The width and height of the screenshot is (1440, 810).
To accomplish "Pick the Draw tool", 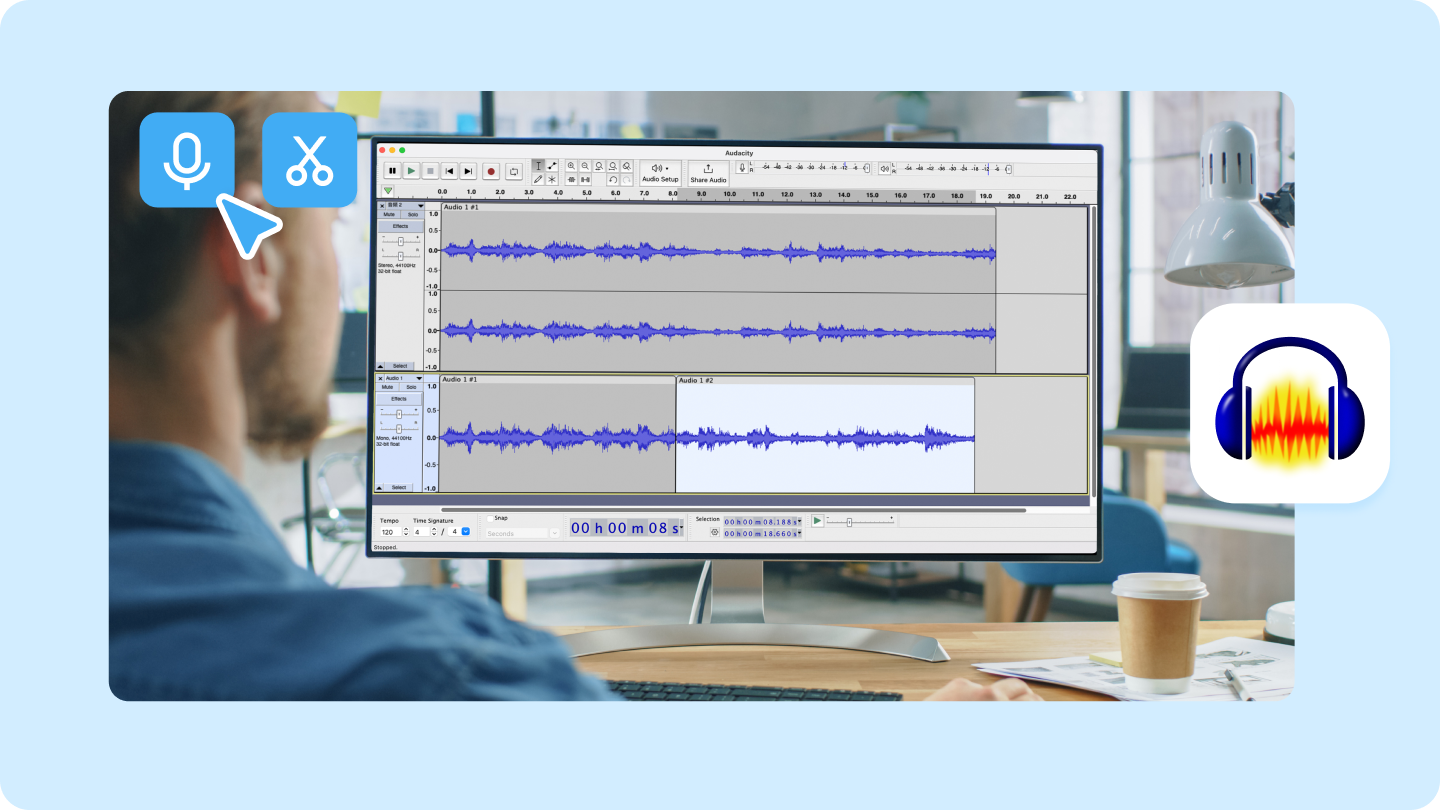I will click(x=538, y=179).
